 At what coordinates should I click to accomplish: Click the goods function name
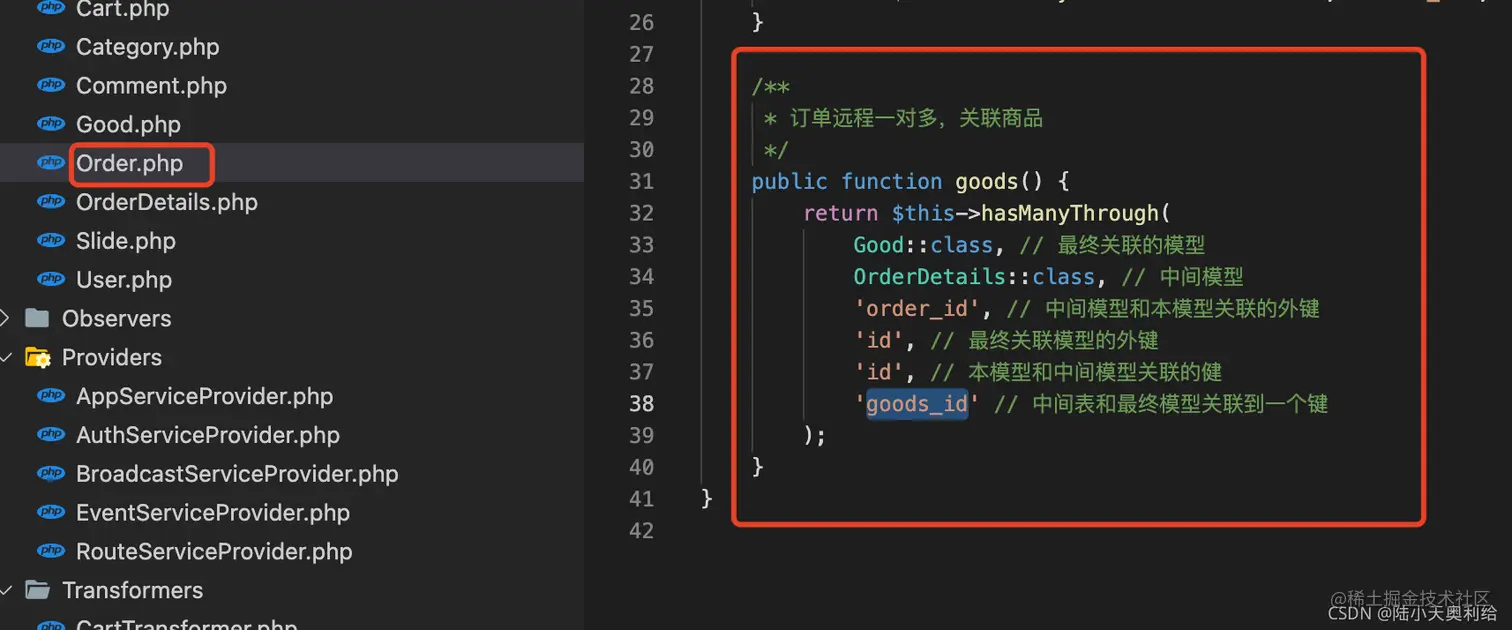click(986, 181)
